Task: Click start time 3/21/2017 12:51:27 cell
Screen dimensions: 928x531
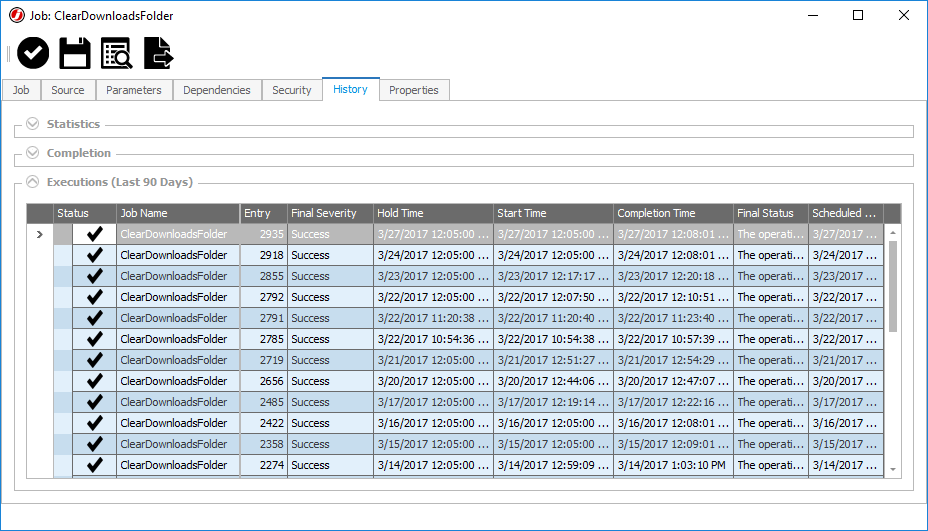Action: [553, 361]
